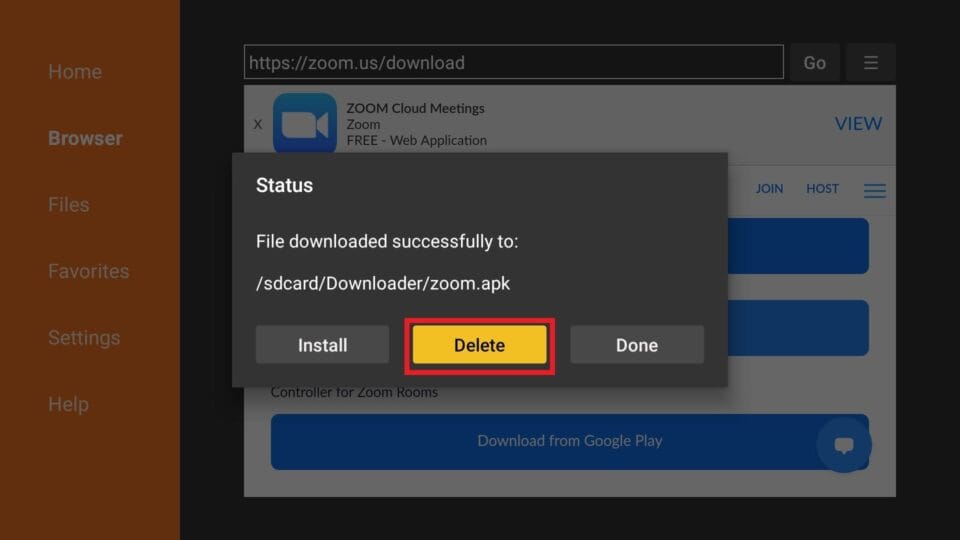Click Download from Google Play button
Viewport: 960px width, 540px height.
pos(569,441)
